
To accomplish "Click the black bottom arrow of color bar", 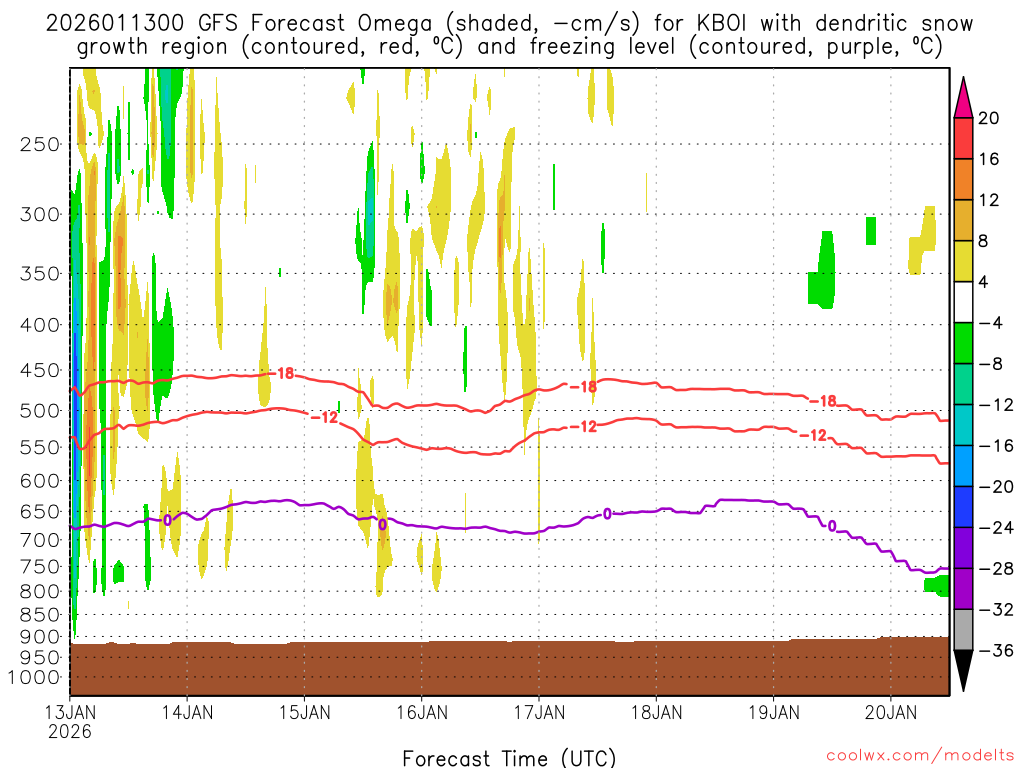I will (963, 671).
